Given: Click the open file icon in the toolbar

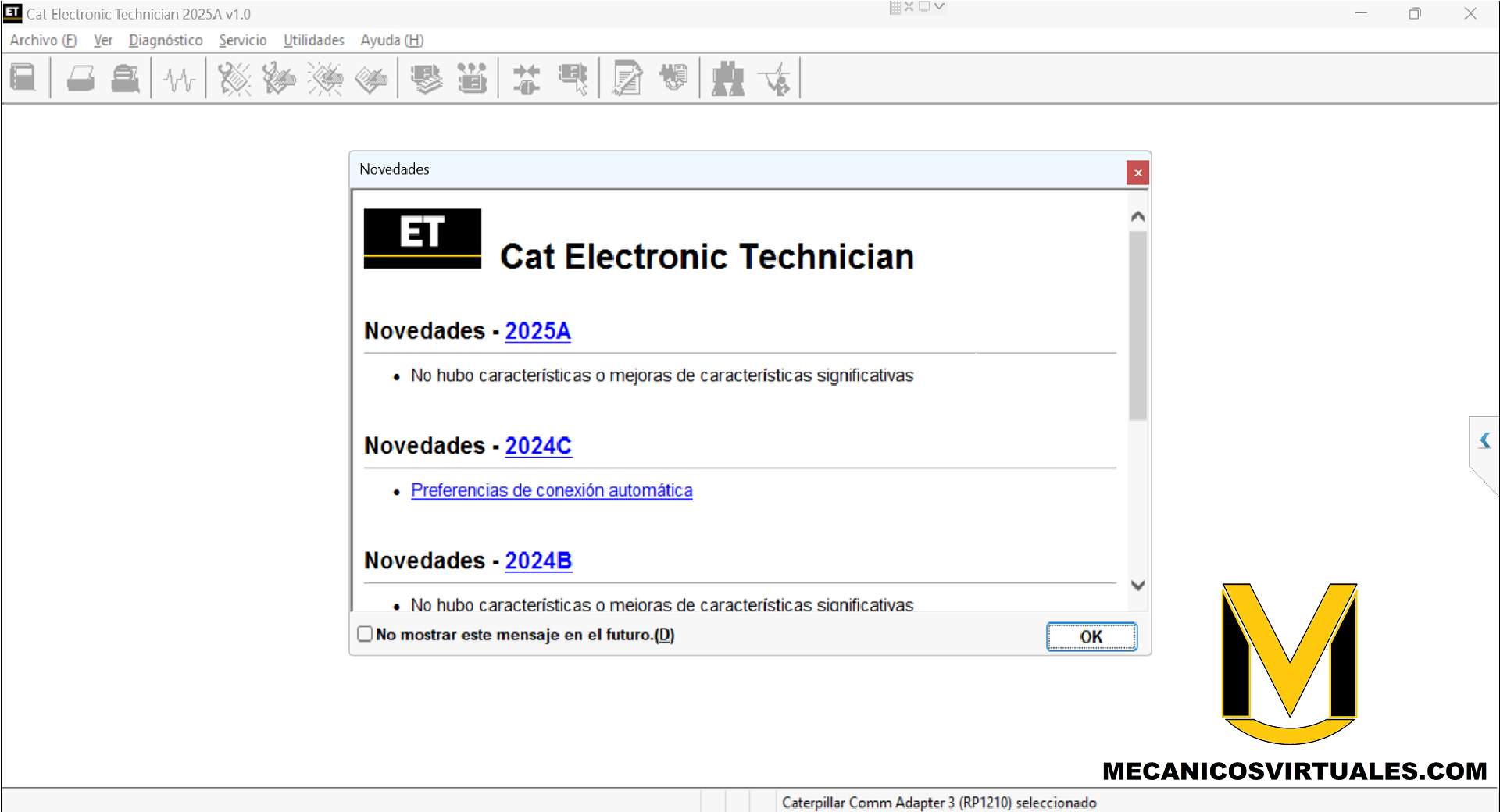Looking at the screenshot, I should (x=23, y=78).
